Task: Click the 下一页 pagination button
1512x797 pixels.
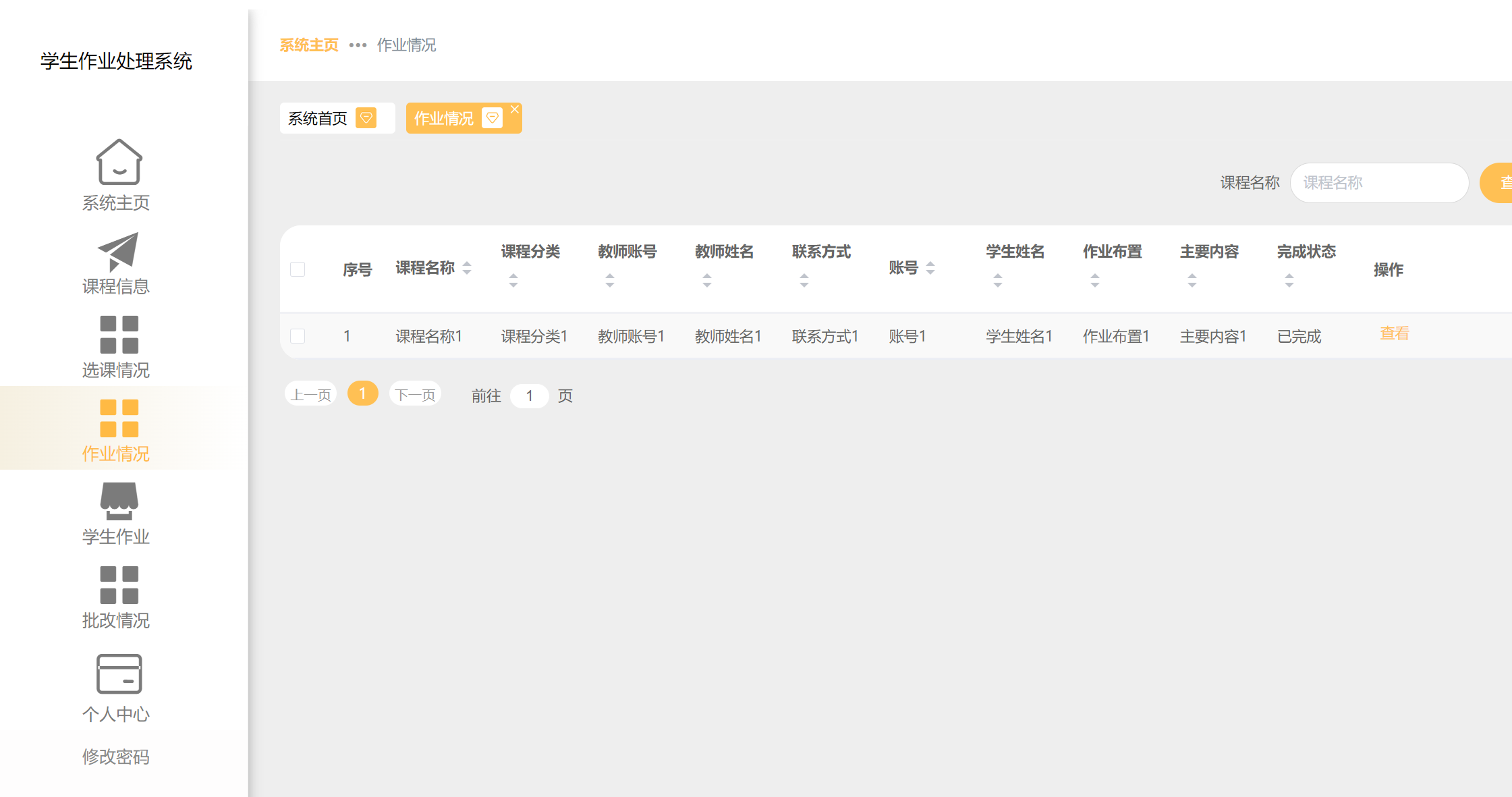Action: 415,395
